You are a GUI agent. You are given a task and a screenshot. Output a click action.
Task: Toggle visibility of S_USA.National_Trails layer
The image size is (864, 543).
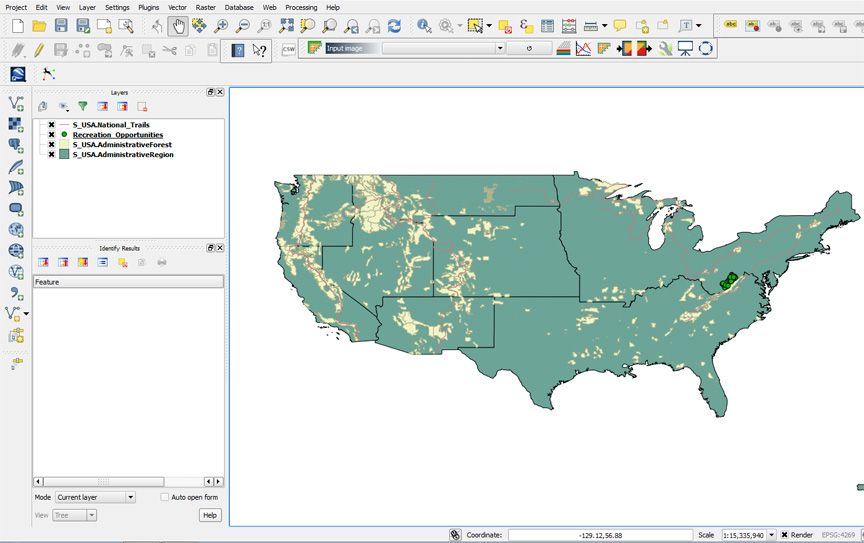tap(51, 125)
